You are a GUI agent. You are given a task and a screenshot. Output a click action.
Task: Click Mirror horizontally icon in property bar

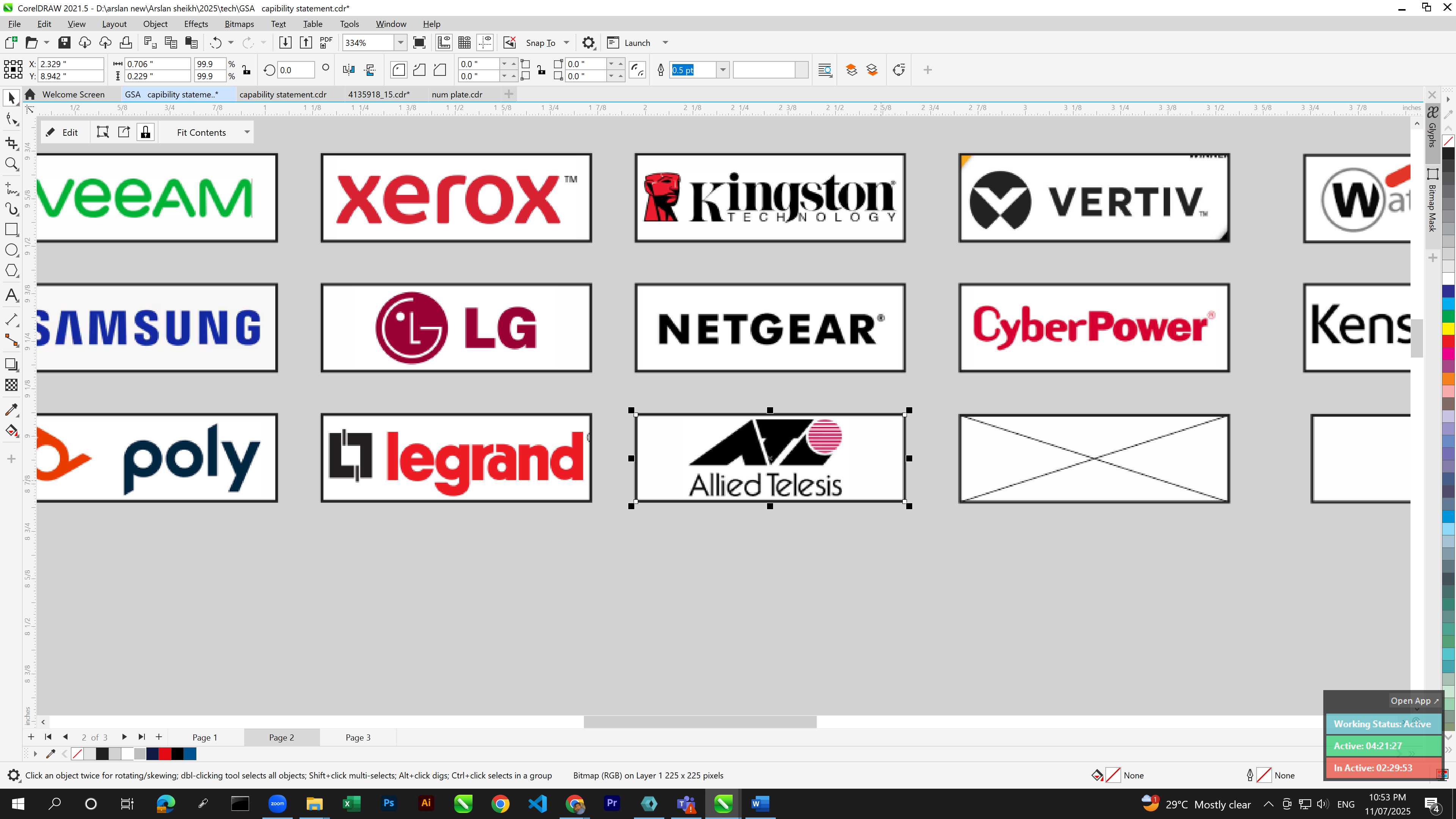click(349, 70)
